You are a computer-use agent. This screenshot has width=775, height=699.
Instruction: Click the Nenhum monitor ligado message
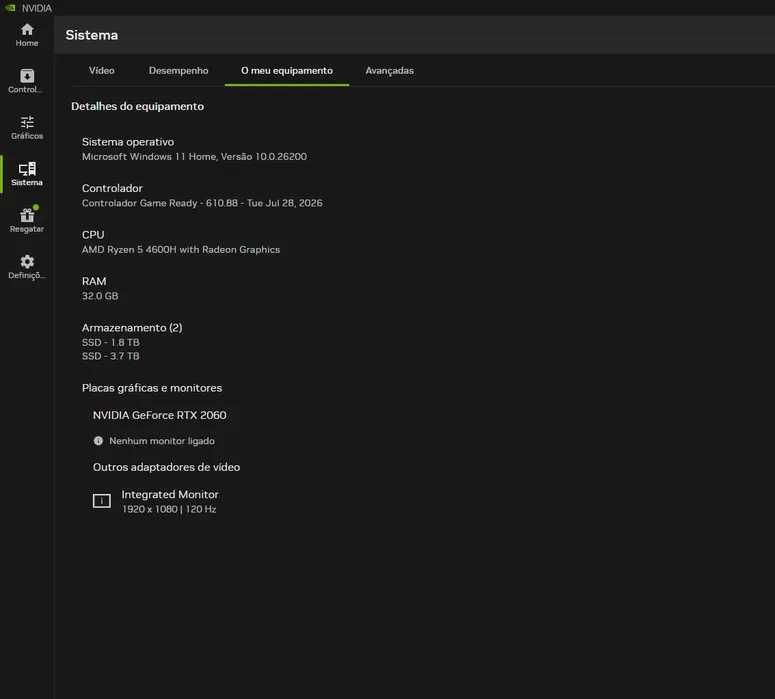(x=162, y=441)
